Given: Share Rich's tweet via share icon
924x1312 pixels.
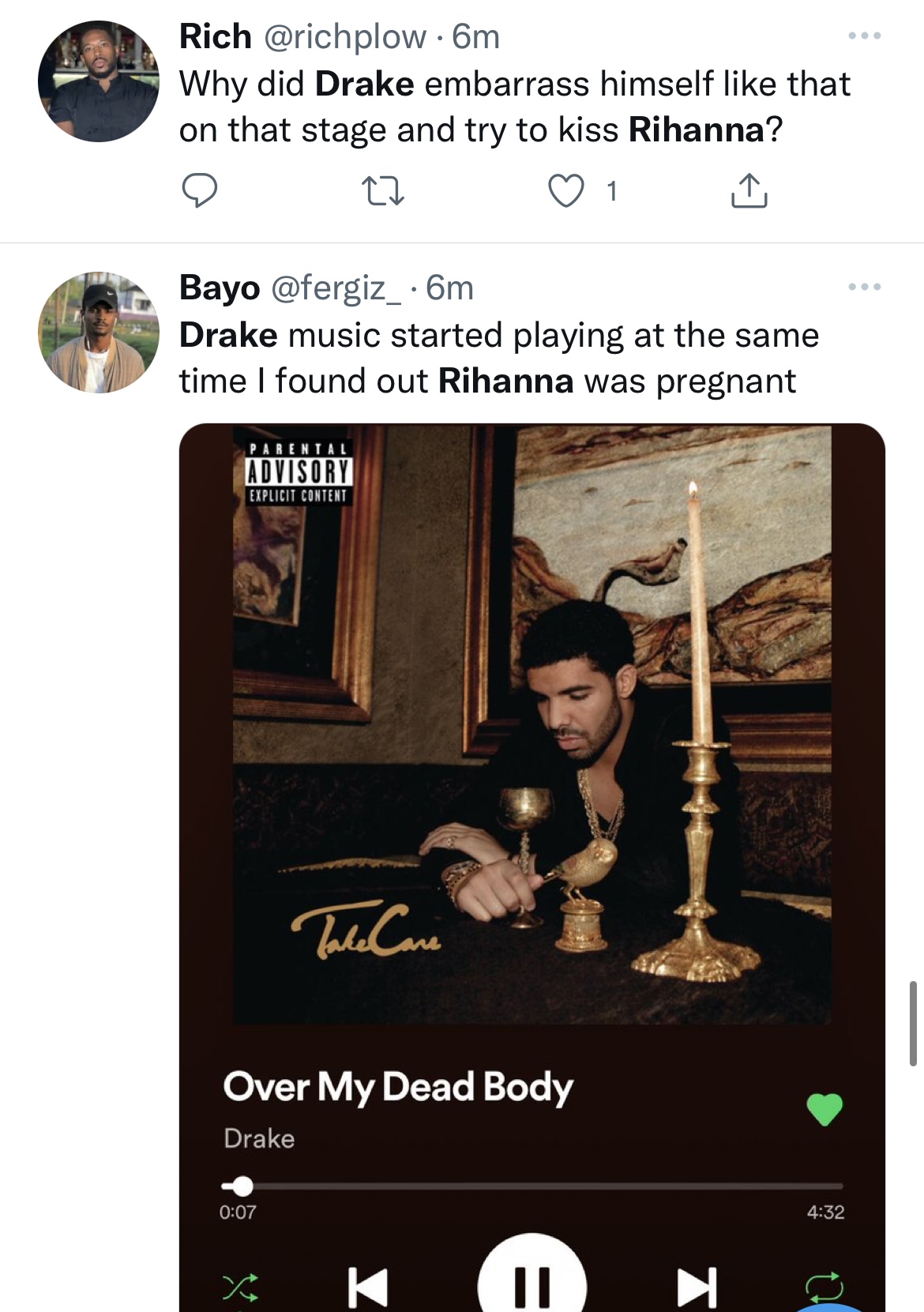Looking at the screenshot, I should (x=748, y=191).
